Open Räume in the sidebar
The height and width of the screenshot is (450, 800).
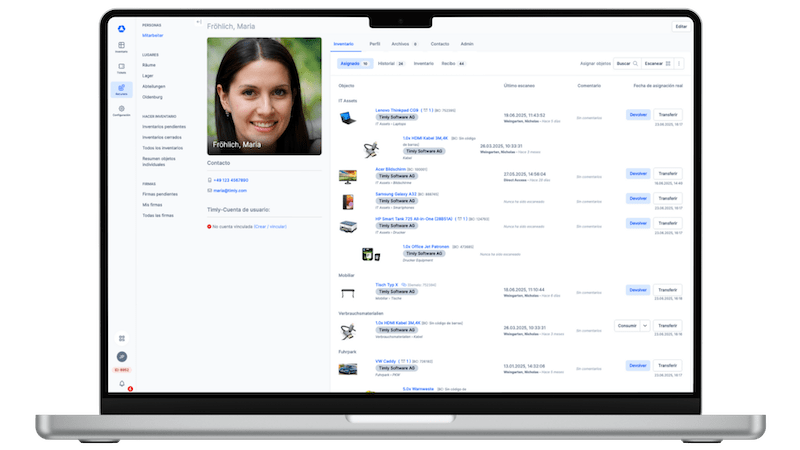tap(149, 65)
